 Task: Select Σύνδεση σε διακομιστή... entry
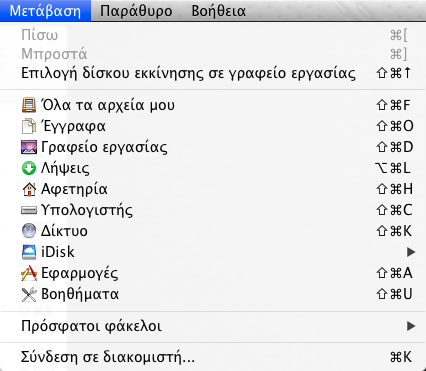pyautogui.click(x=213, y=357)
